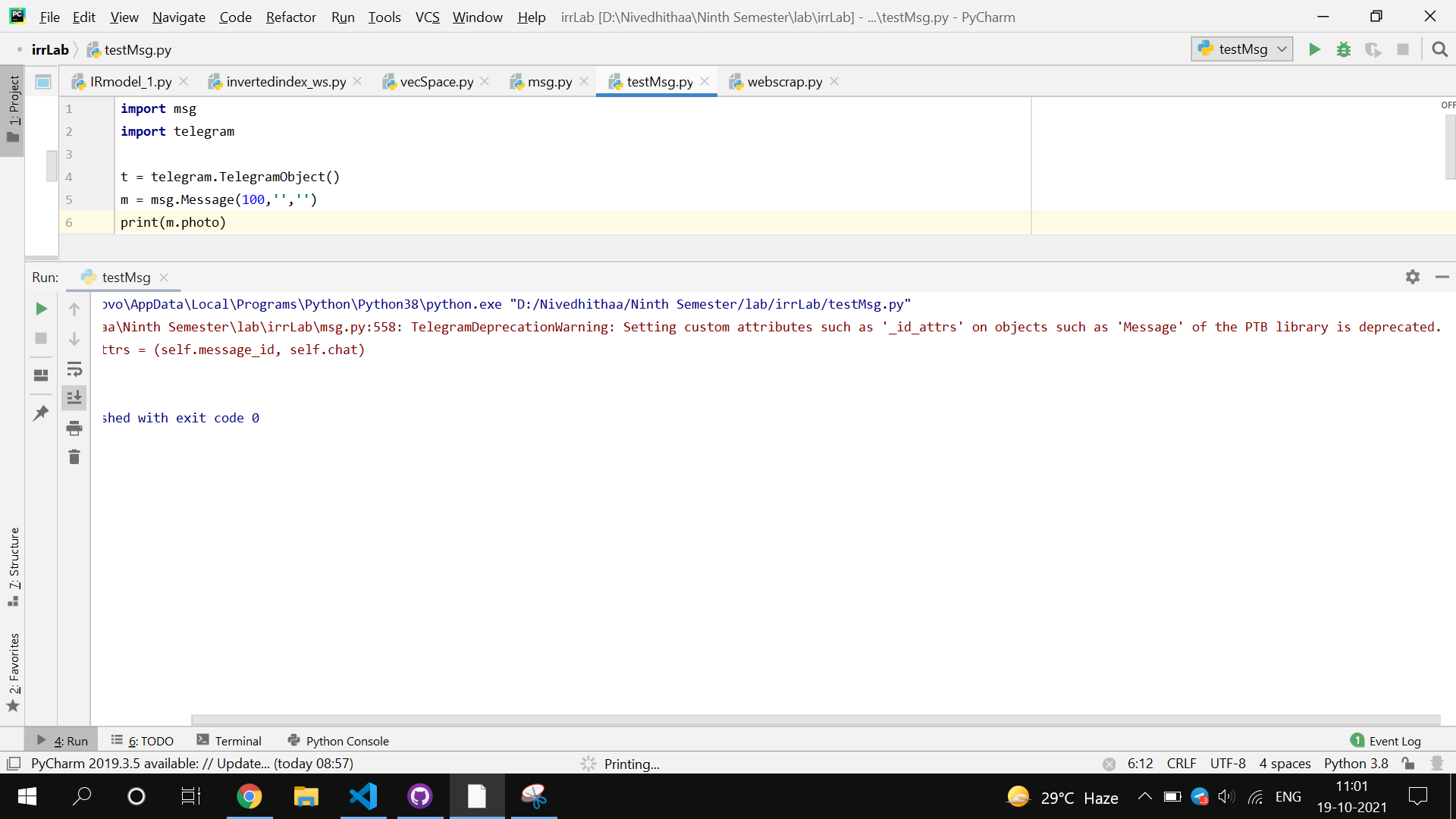Viewport: 1456px width, 819px height.
Task: Clear console output with trash icon
Action: pos(74,457)
